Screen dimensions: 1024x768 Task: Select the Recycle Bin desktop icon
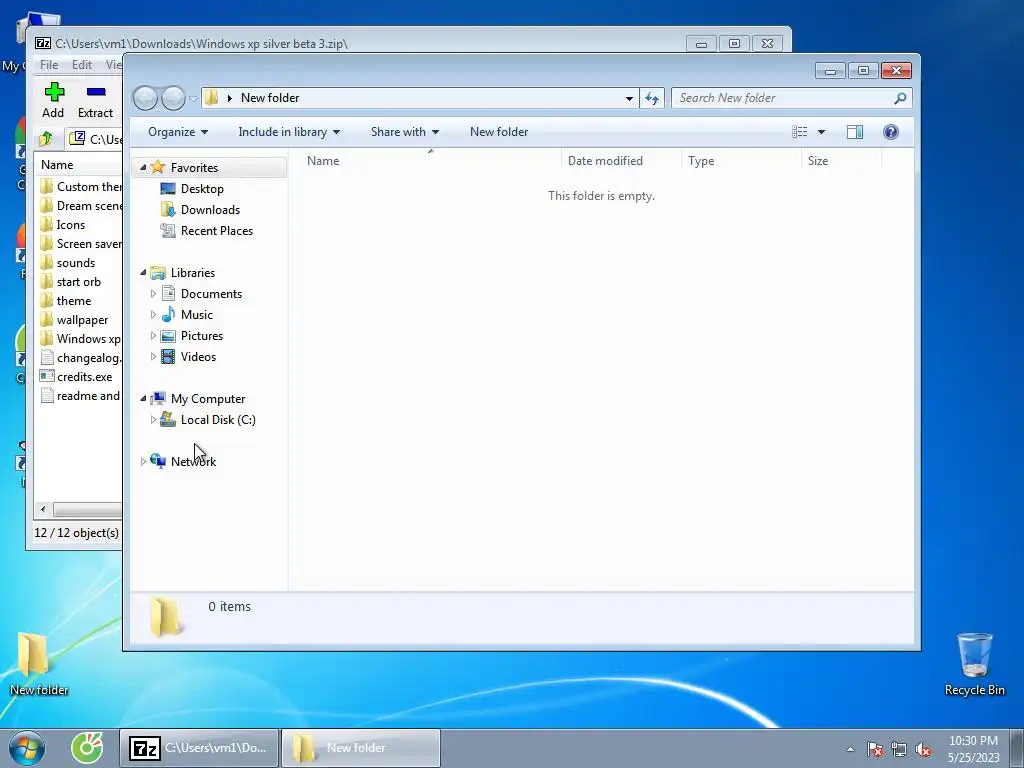(x=974, y=663)
